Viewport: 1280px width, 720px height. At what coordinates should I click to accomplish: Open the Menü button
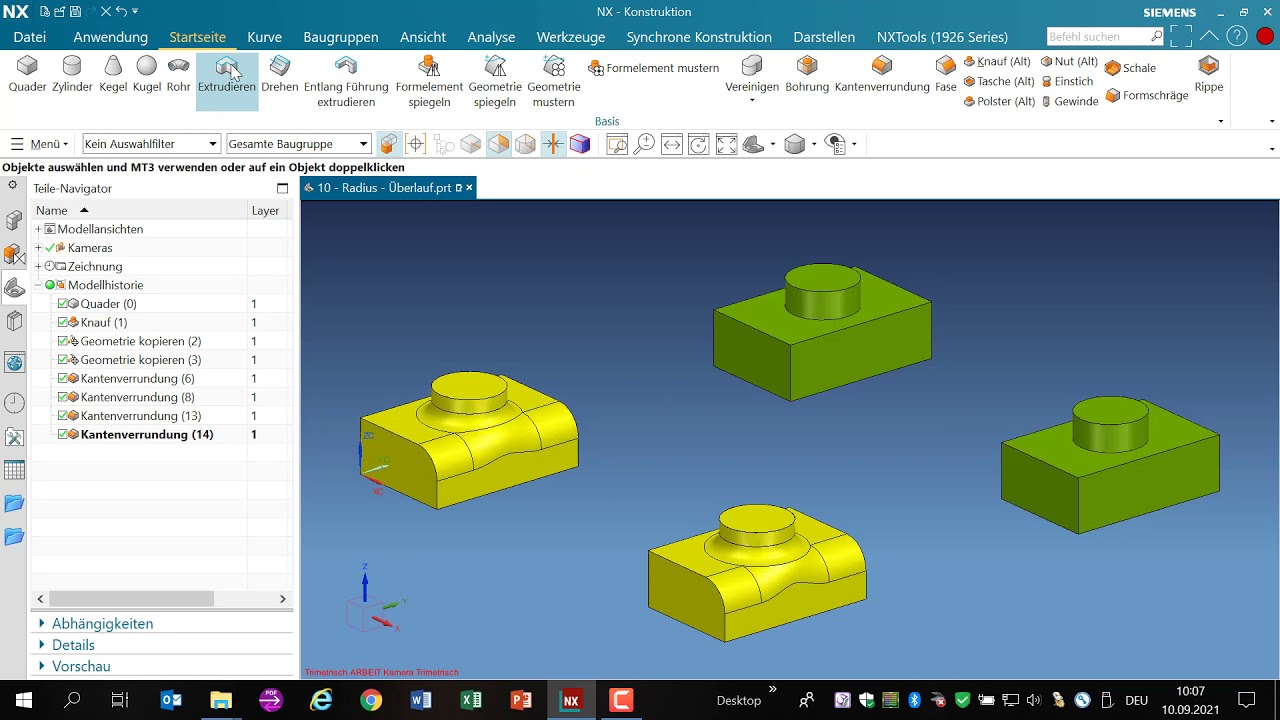[x=39, y=144]
